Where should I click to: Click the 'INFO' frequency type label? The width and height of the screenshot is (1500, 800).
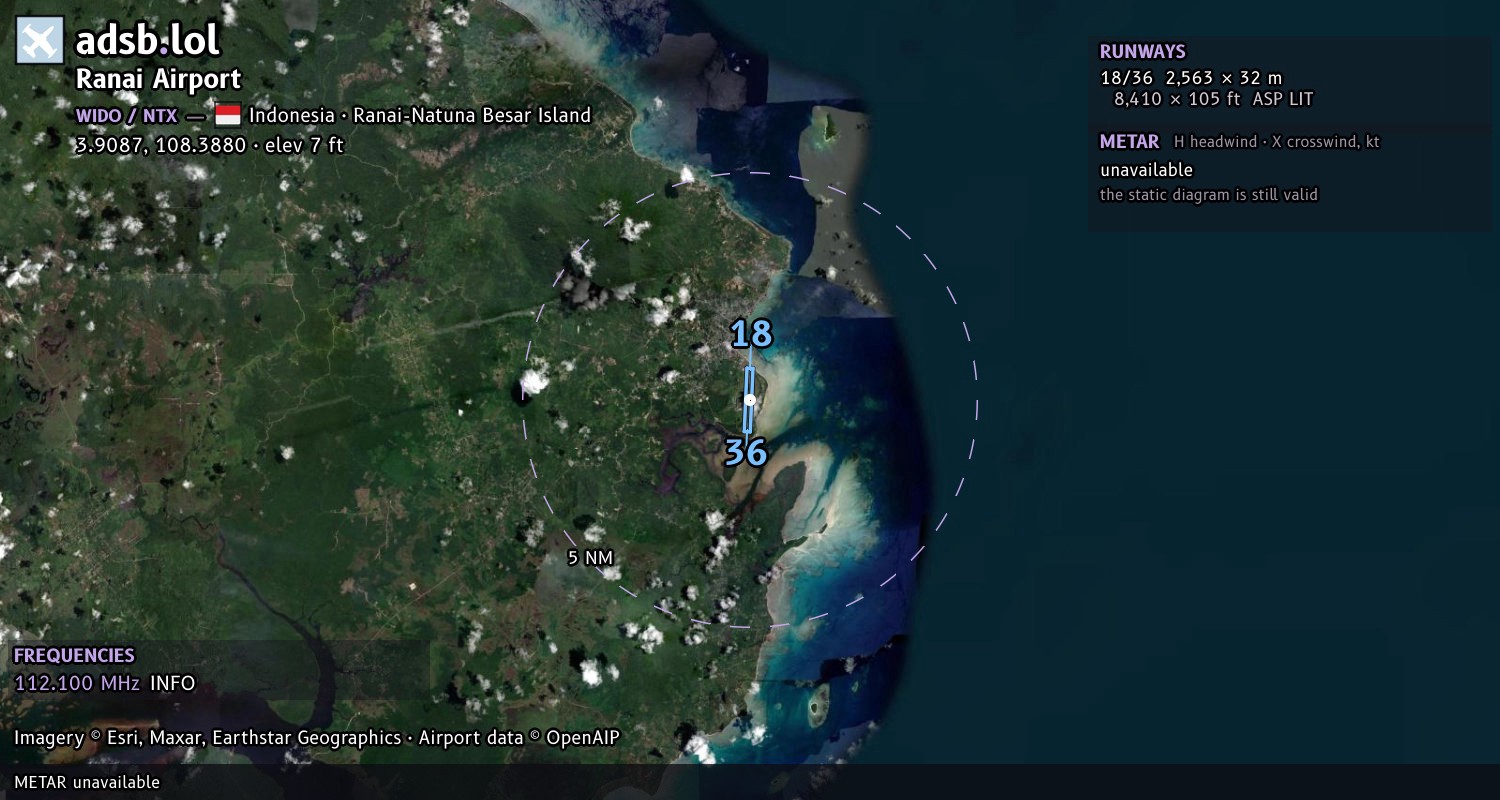[173, 684]
